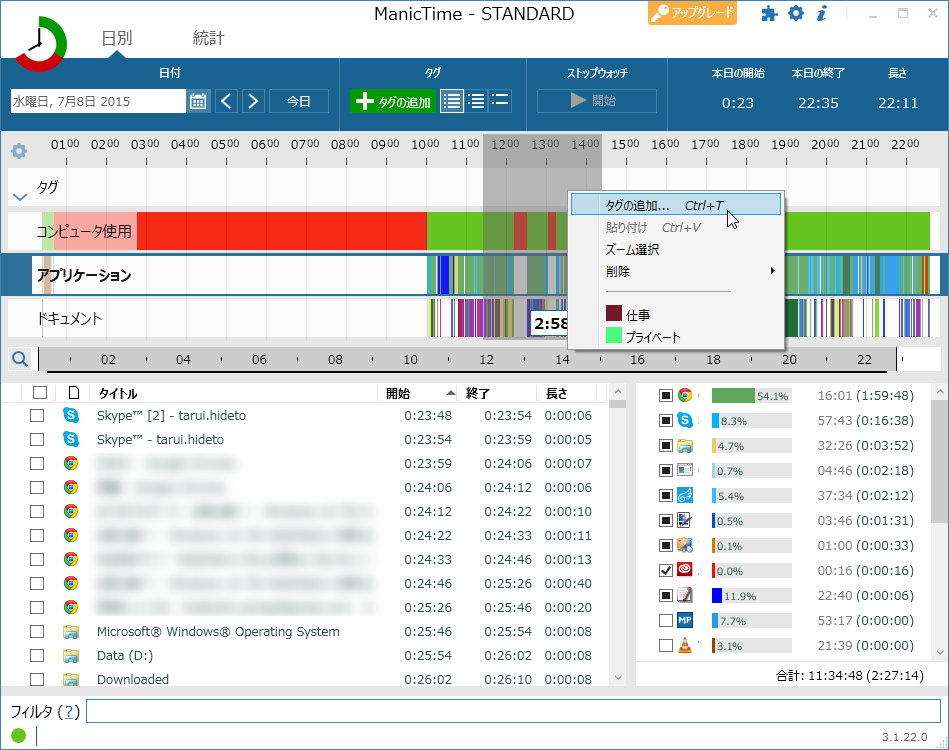Go to next day arrow
The height and width of the screenshot is (750, 949).
(253, 101)
